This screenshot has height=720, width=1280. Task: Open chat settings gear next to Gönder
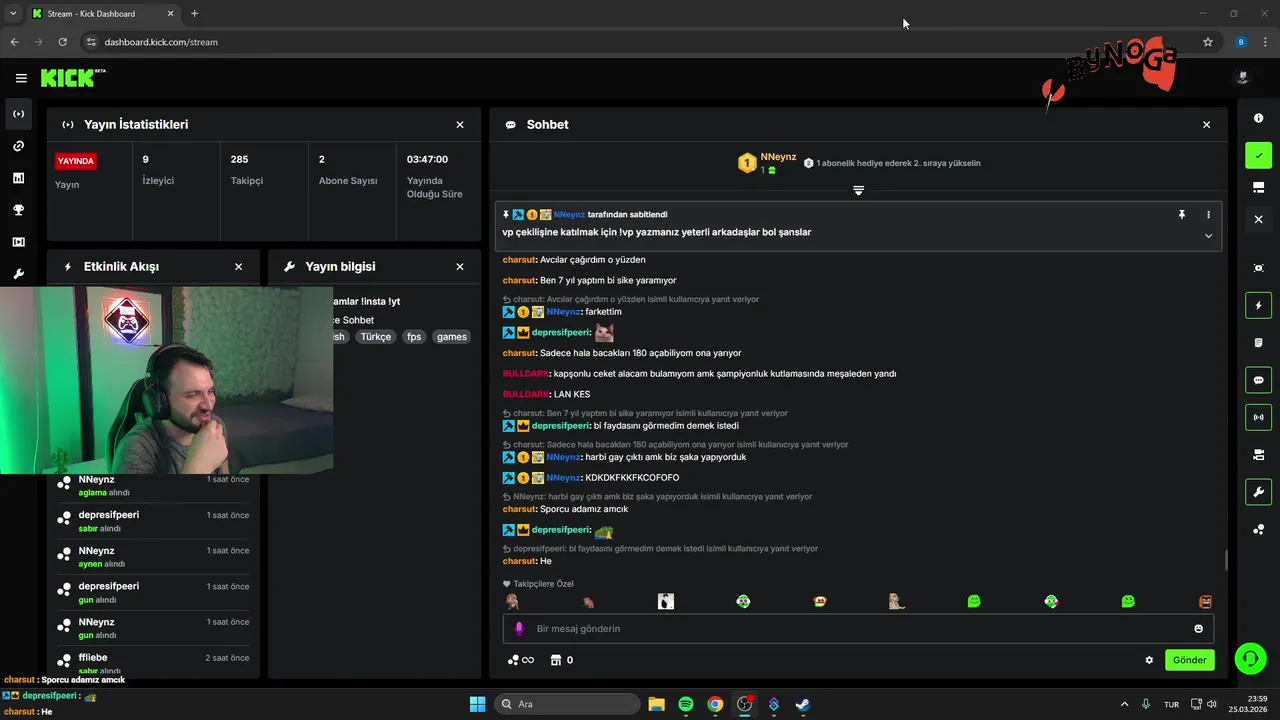[1149, 660]
